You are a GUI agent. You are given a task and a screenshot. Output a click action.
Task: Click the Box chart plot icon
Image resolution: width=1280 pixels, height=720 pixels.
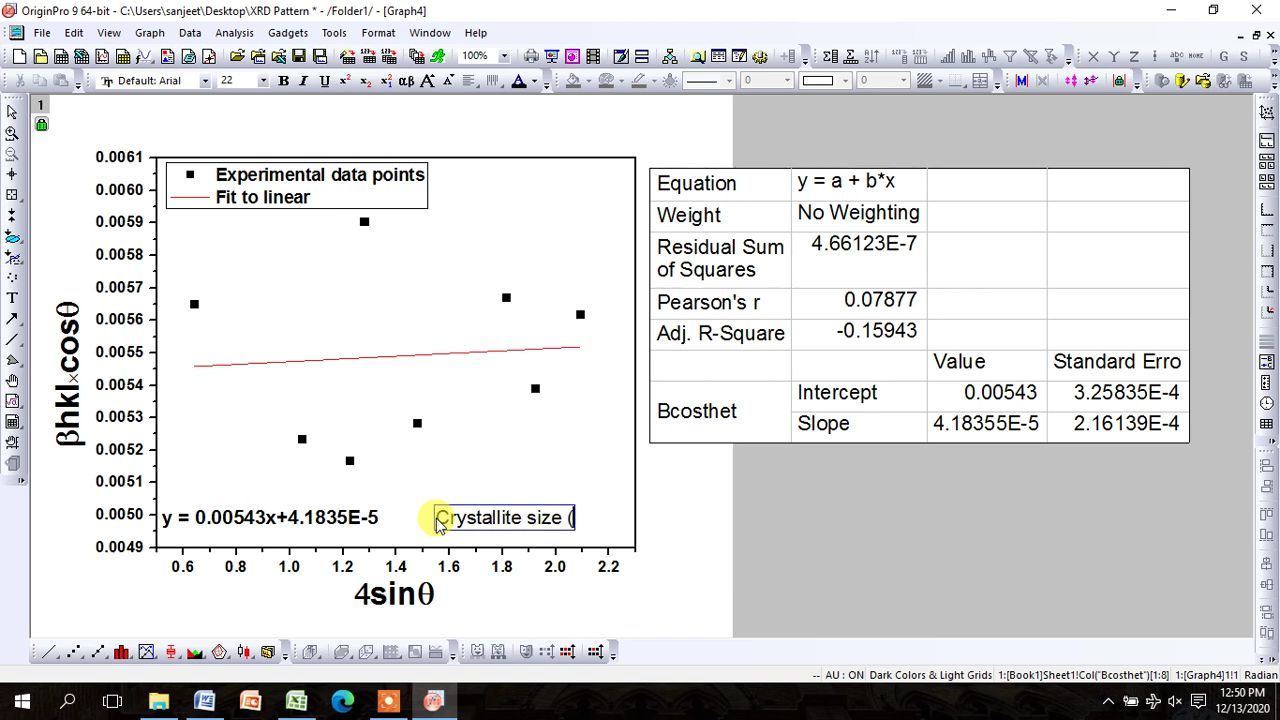coord(171,653)
